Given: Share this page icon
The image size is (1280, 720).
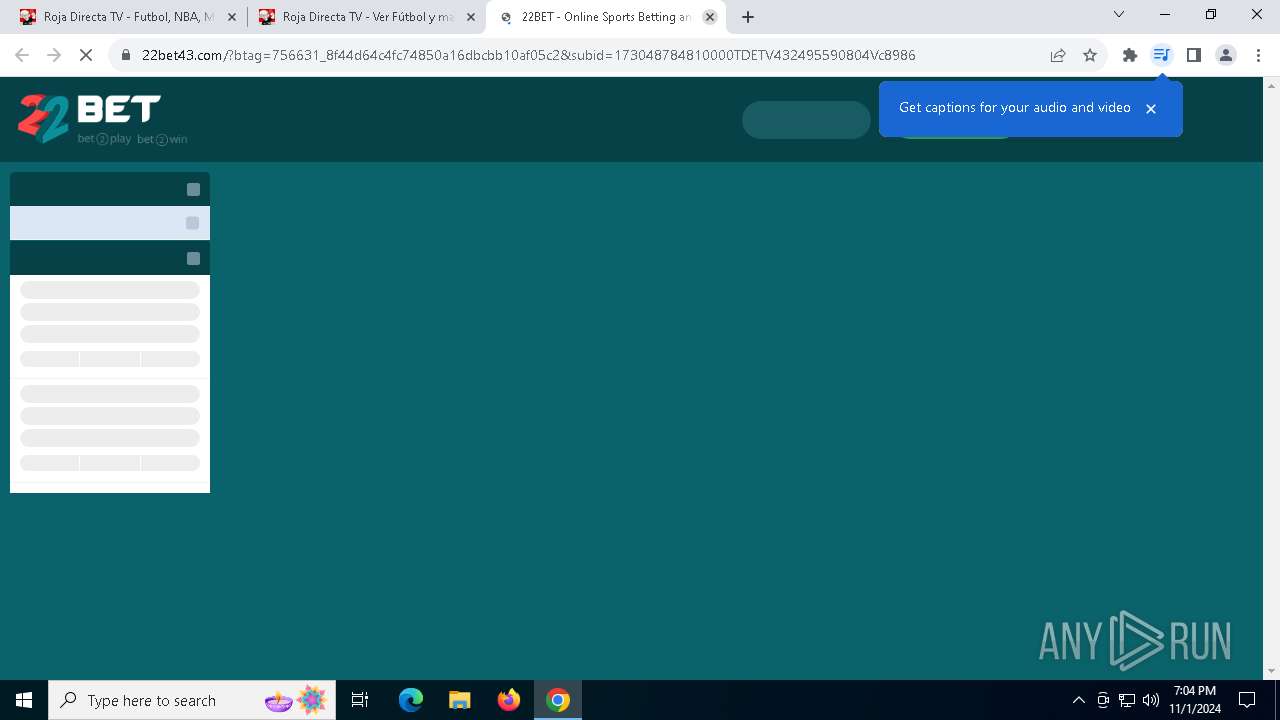Looking at the screenshot, I should click(1058, 55).
